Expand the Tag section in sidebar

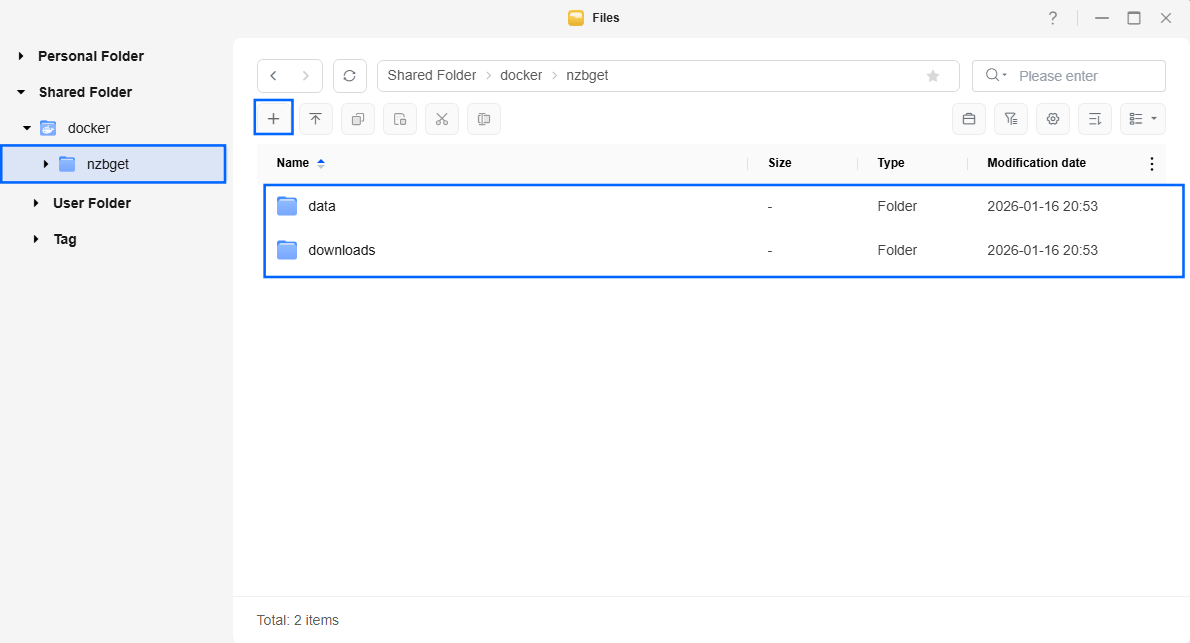click(36, 239)
